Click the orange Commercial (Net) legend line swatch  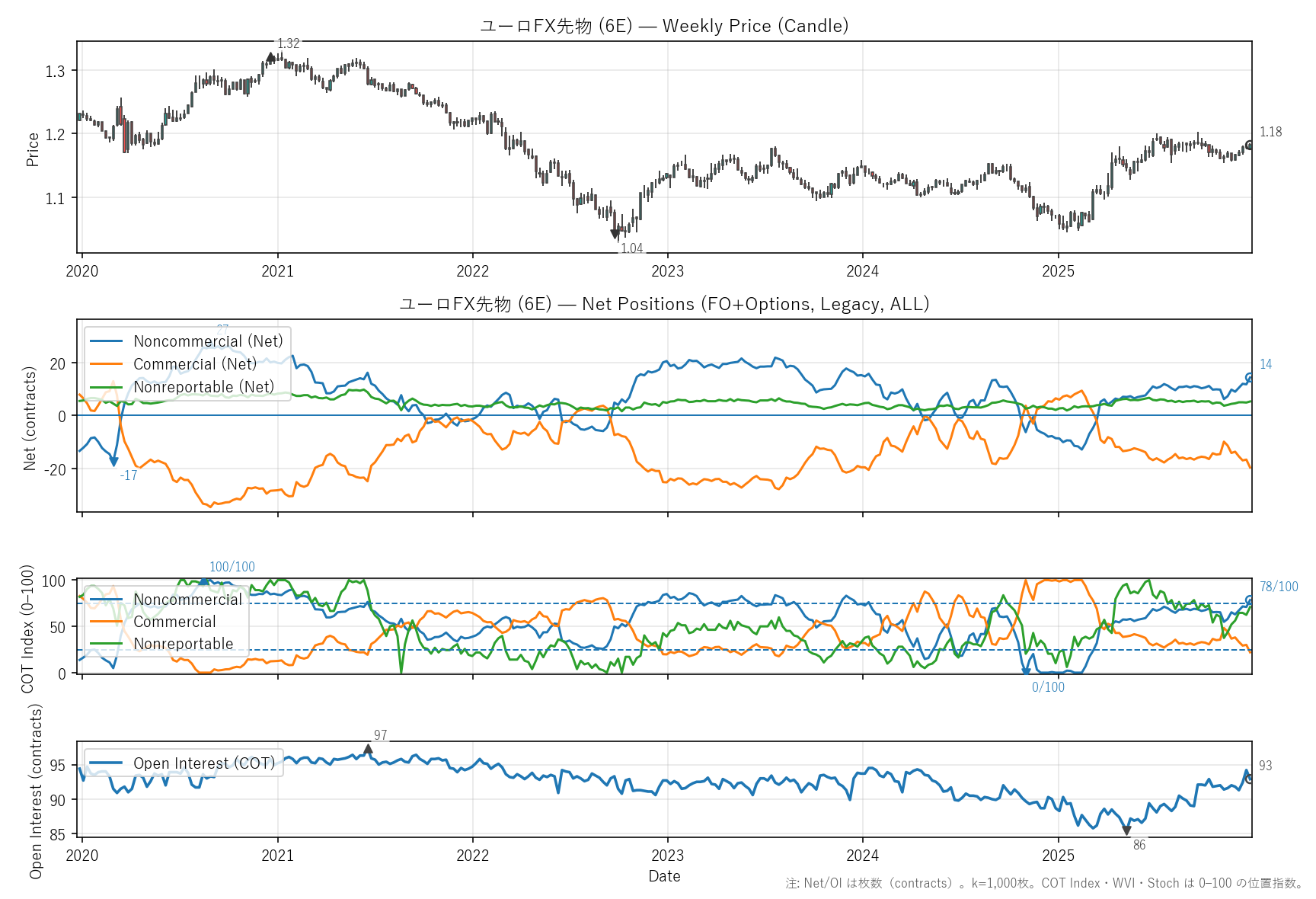pyautogui.click(x=105, y=364)
